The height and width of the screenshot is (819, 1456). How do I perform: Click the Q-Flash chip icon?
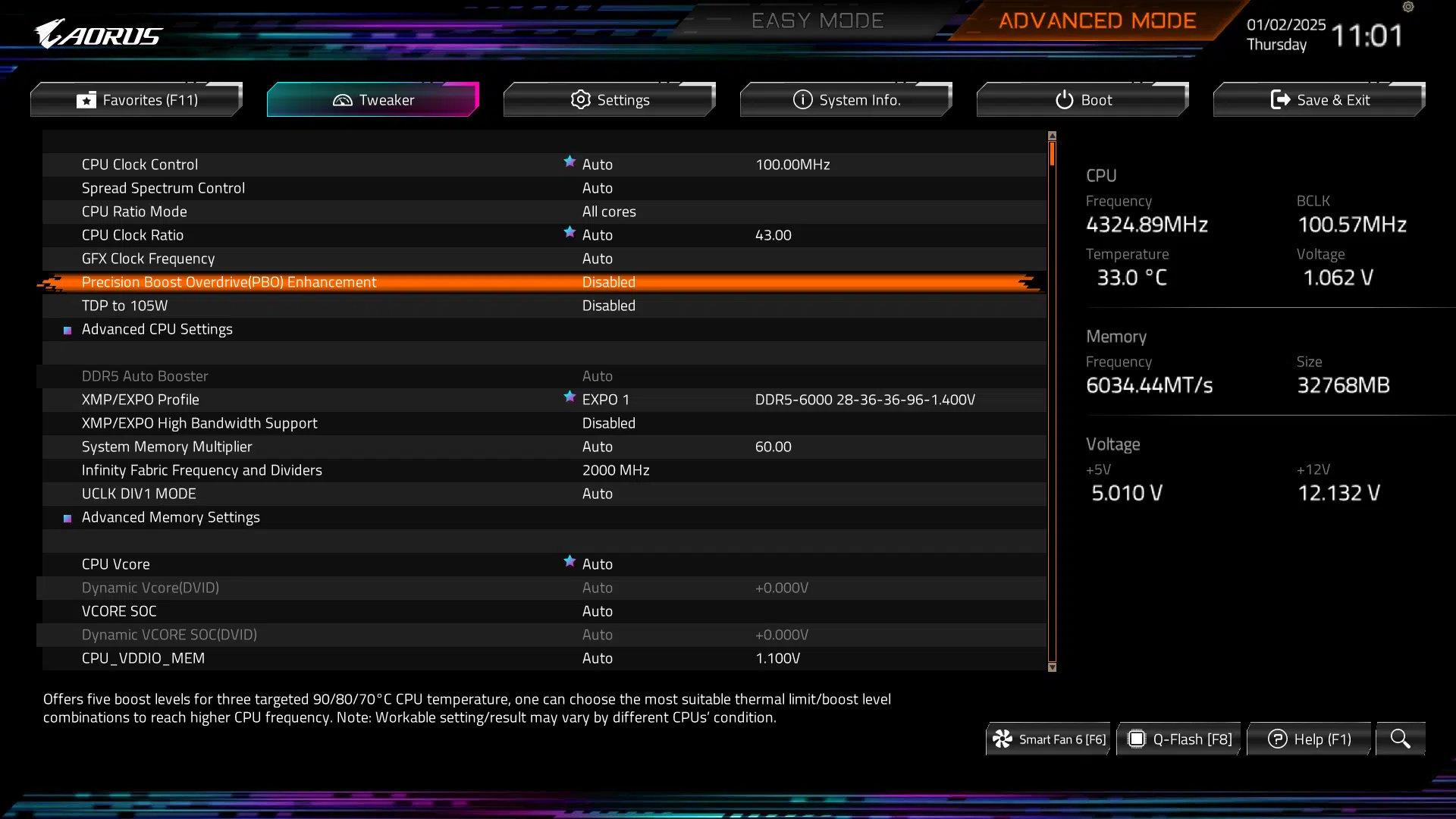[1136, 739]
